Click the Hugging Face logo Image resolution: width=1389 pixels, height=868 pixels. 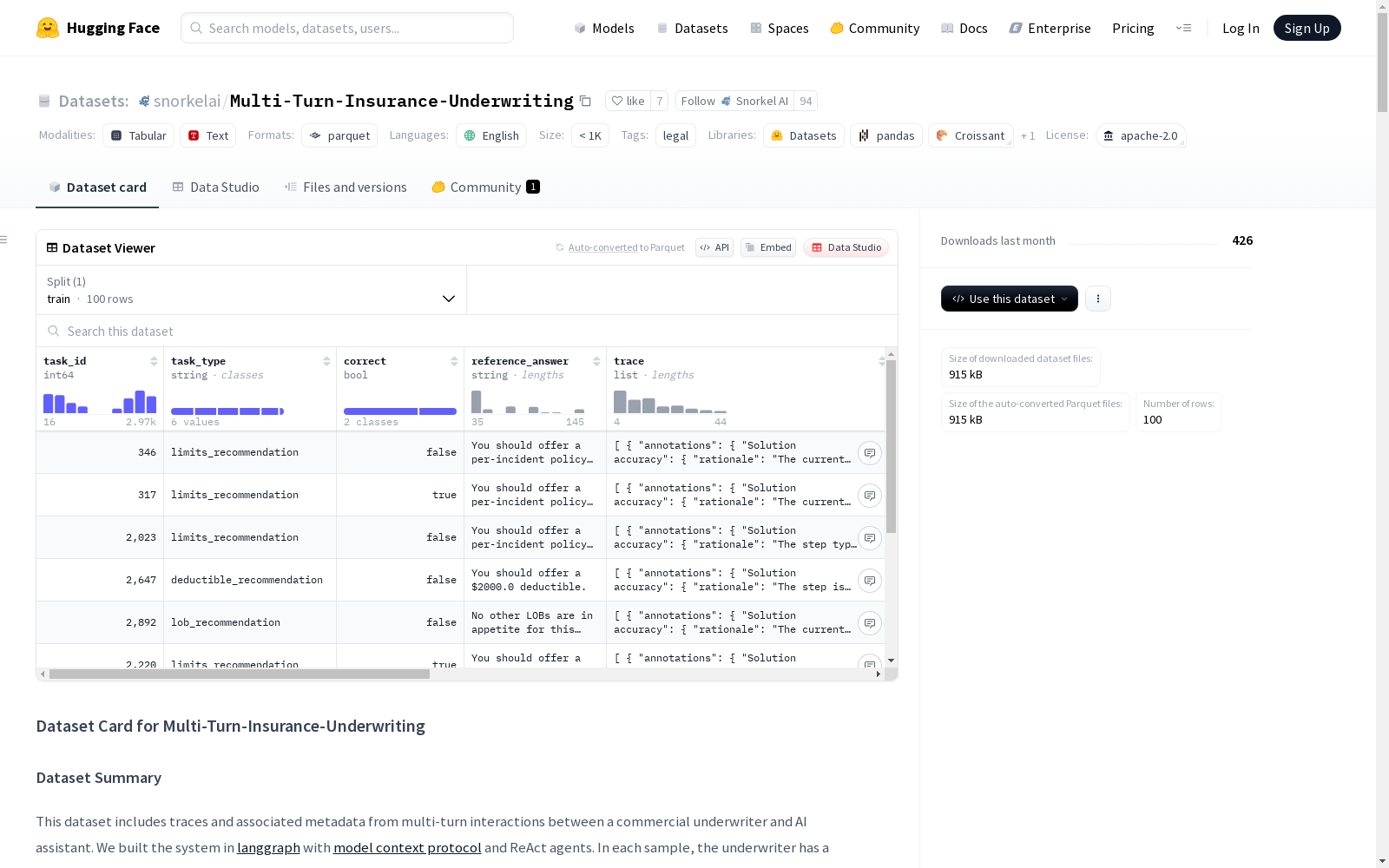98,28
